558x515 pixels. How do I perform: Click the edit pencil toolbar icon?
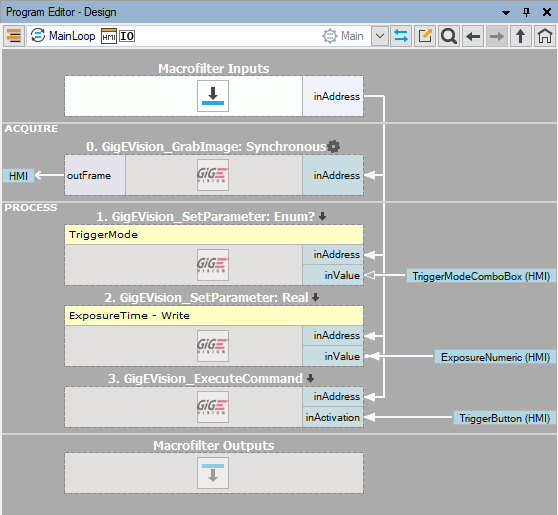coord(425,36)
